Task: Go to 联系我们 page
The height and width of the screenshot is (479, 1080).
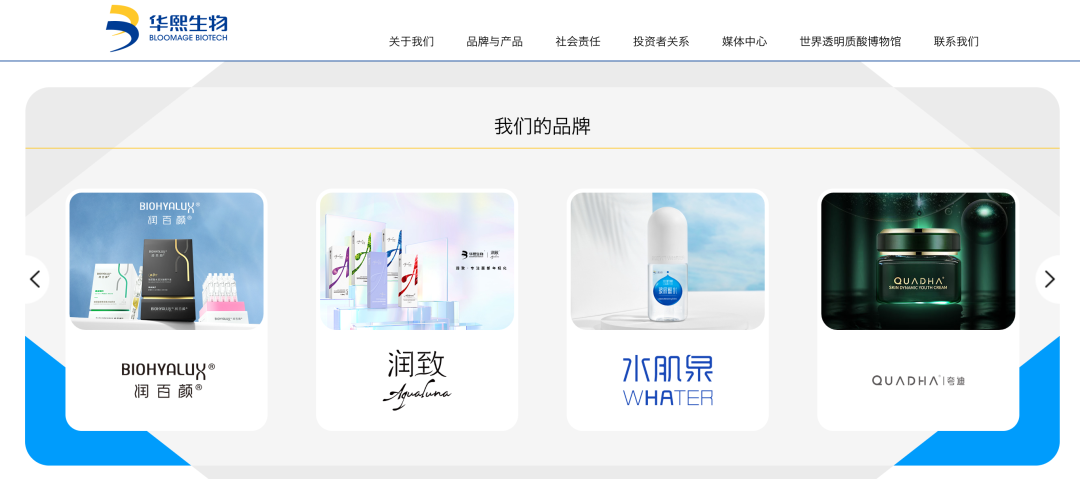Action: (956, 41)
